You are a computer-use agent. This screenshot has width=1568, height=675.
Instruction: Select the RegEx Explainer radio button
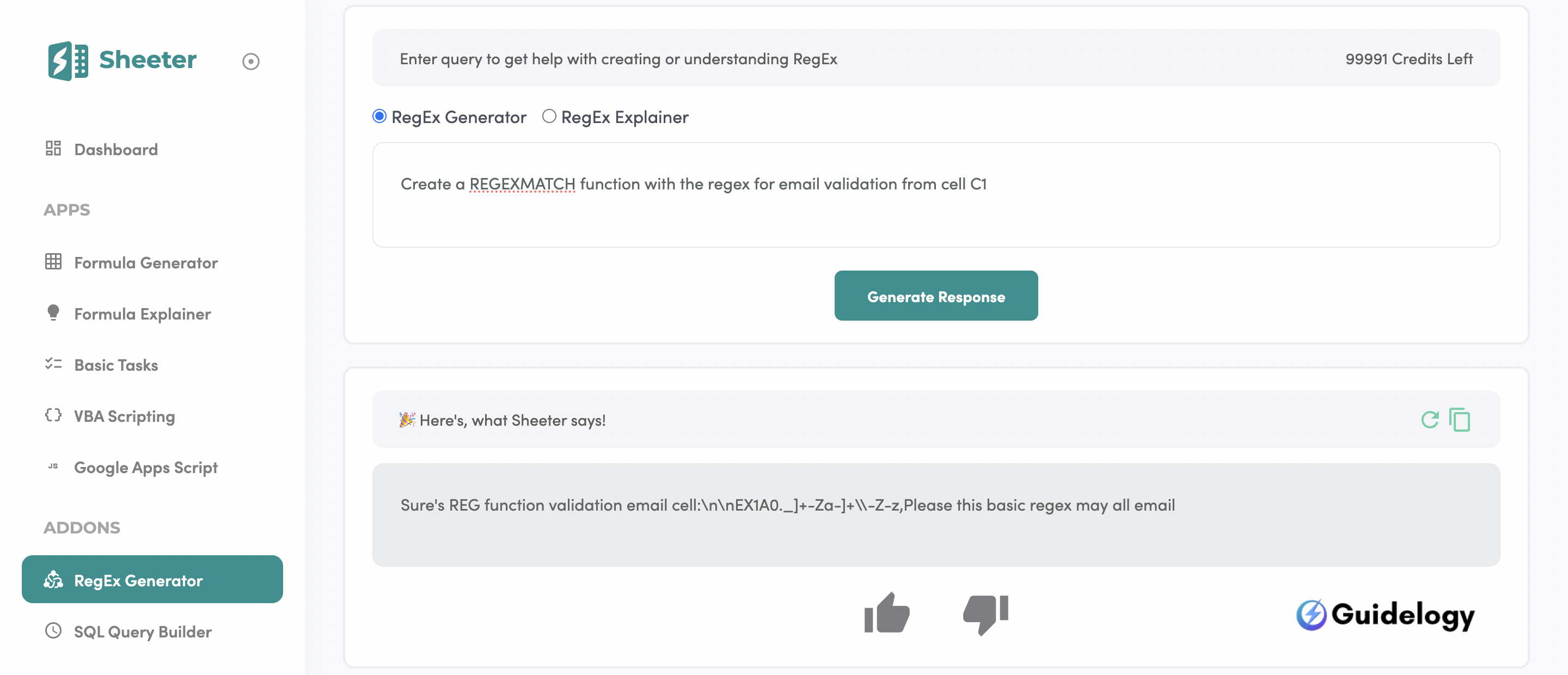549,116
